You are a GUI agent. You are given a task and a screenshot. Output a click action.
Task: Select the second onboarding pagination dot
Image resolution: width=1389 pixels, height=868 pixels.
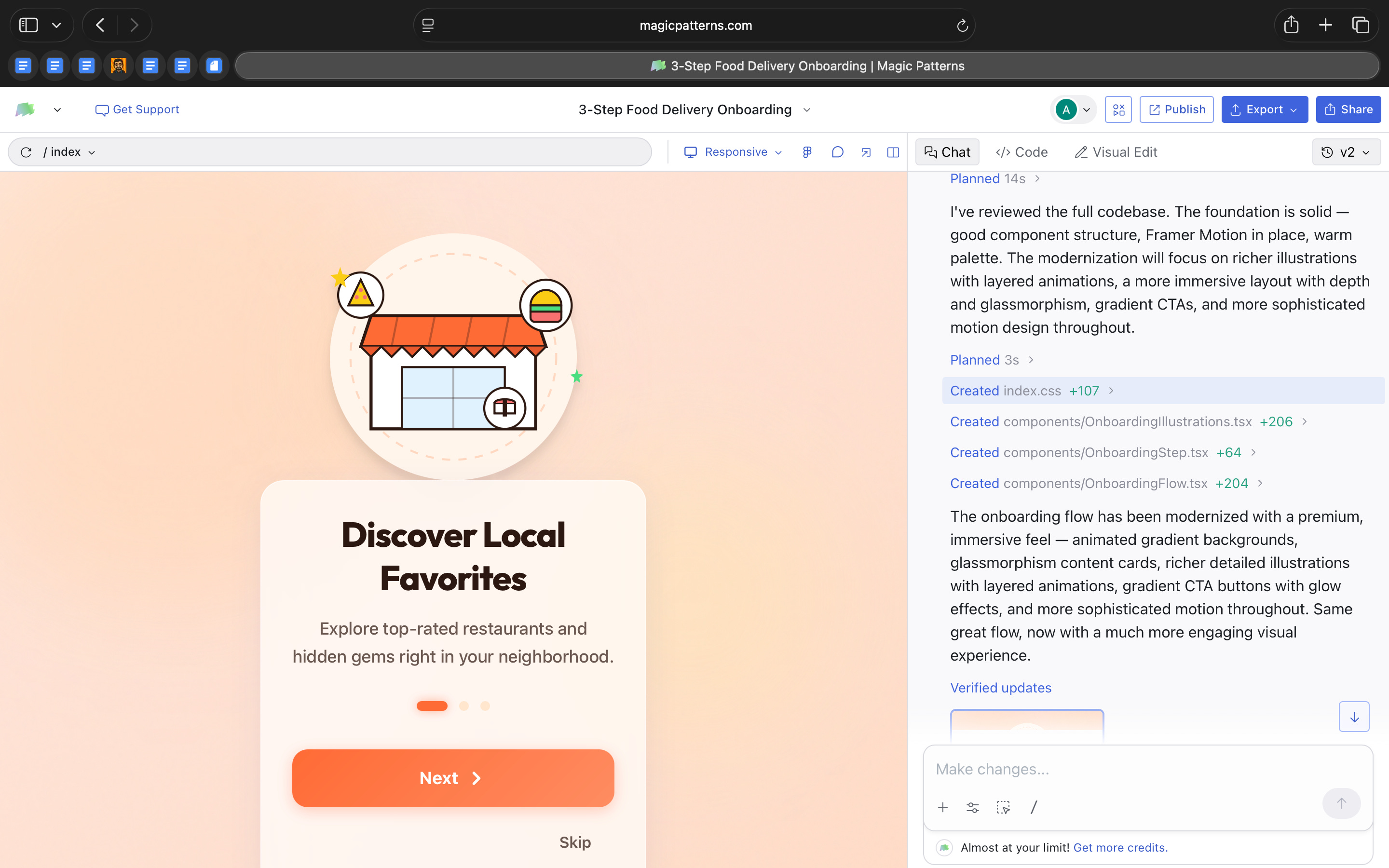tap(464, 706)
